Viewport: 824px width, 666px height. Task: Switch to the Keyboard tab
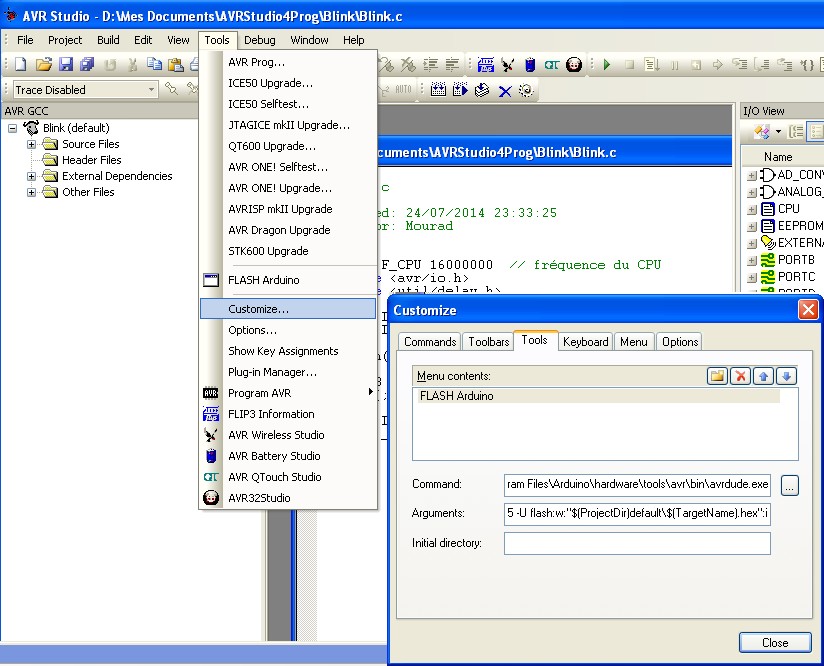click(x=585, y=342)
